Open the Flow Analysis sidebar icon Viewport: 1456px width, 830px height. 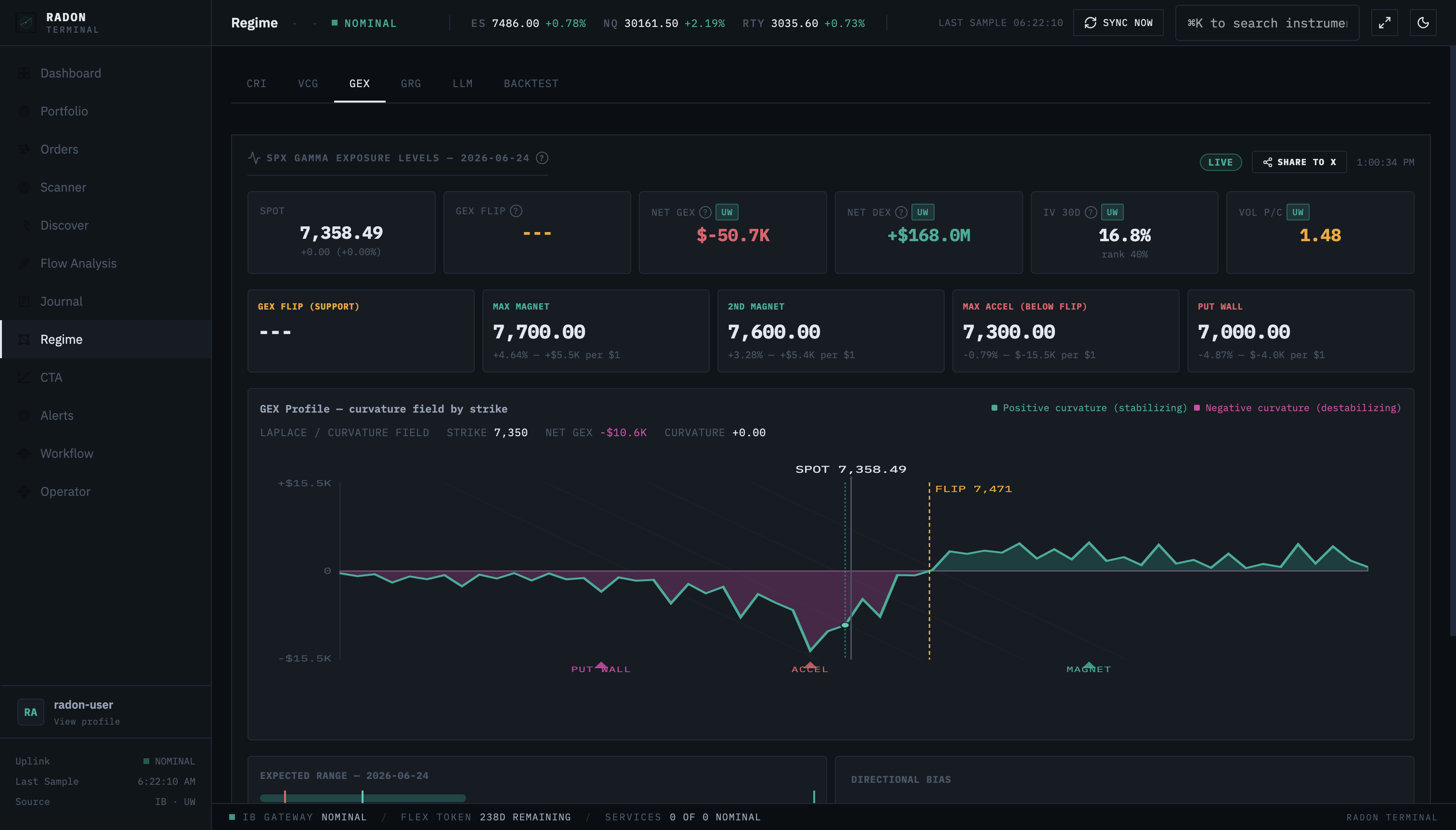pyautogui.click(x=24, y=263)
